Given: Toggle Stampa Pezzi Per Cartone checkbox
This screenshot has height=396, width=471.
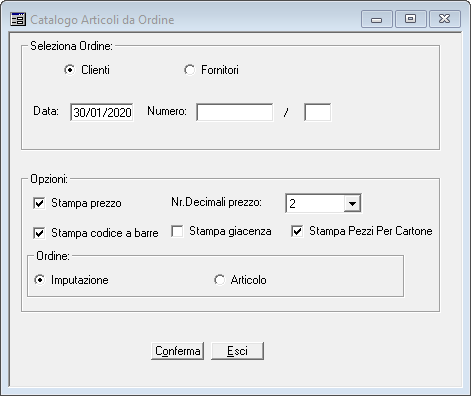Looking at the screenshot, I should 297,231.
